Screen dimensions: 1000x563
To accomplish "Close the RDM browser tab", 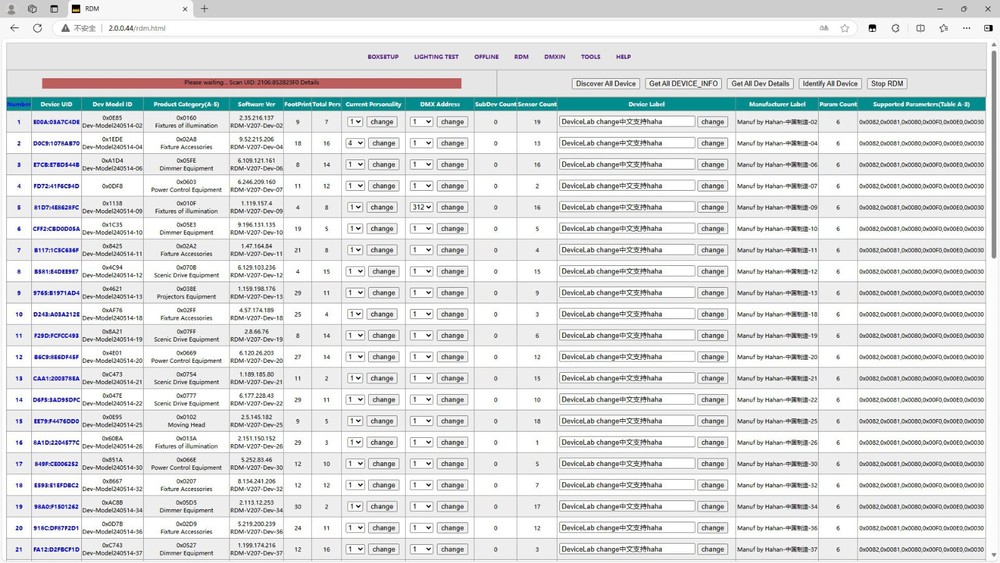I will coord(186,8).
